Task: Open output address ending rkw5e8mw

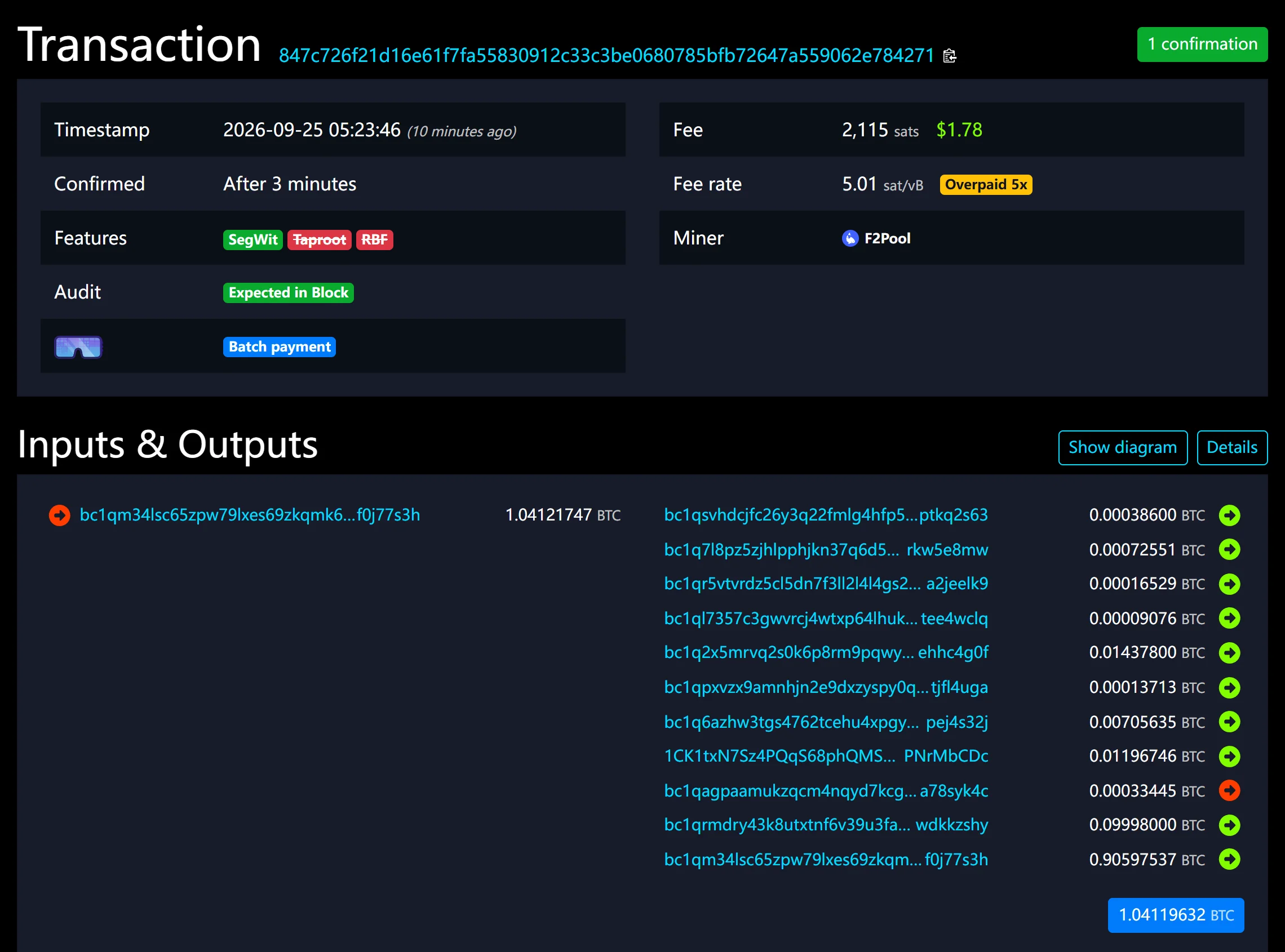Action: 826,550
